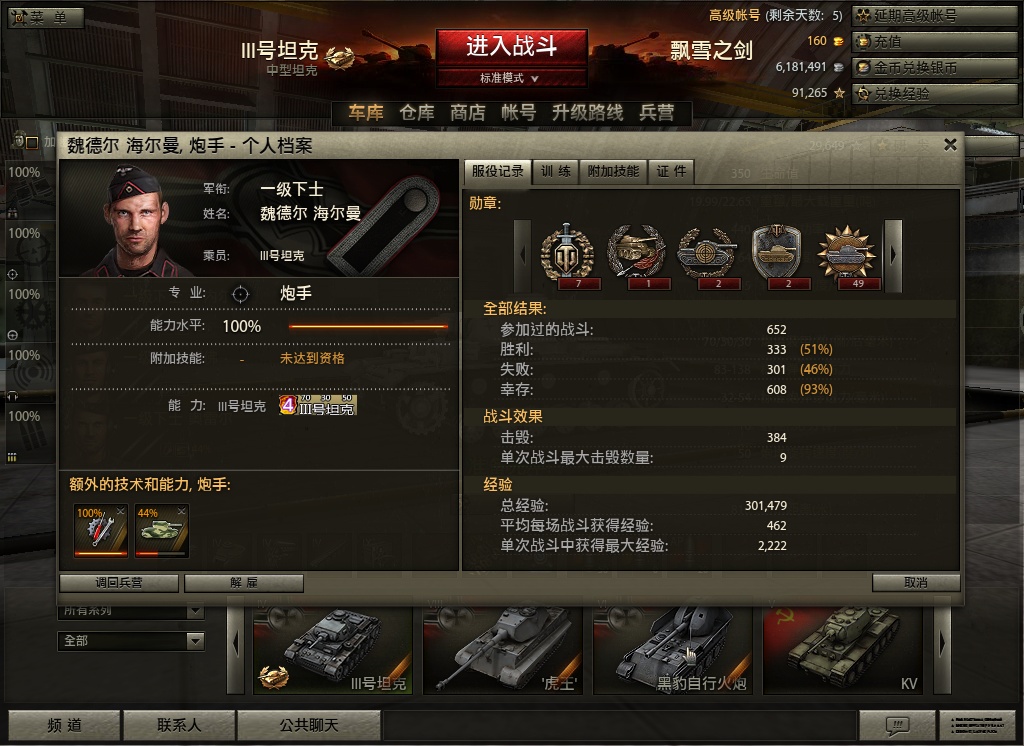Click the gold top-up coin icon
1024x746 pixels.
863,42
